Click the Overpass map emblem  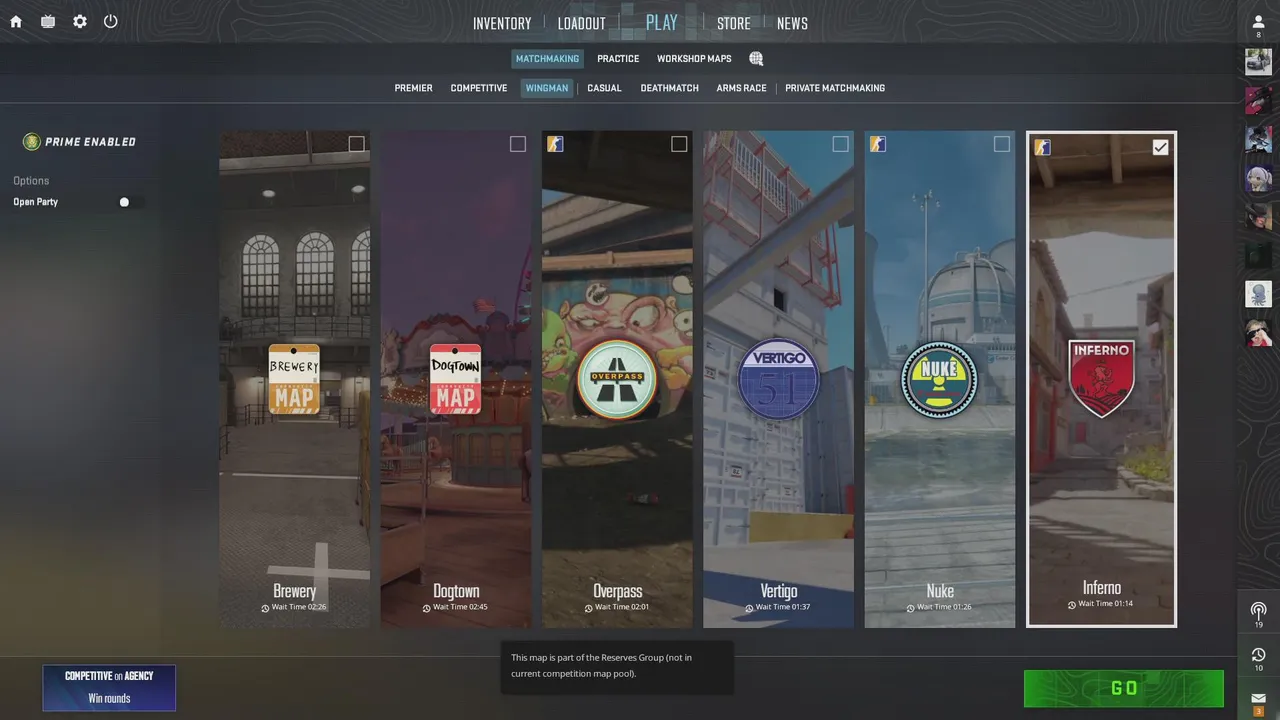pyautogui.click(x=617, y=380)
